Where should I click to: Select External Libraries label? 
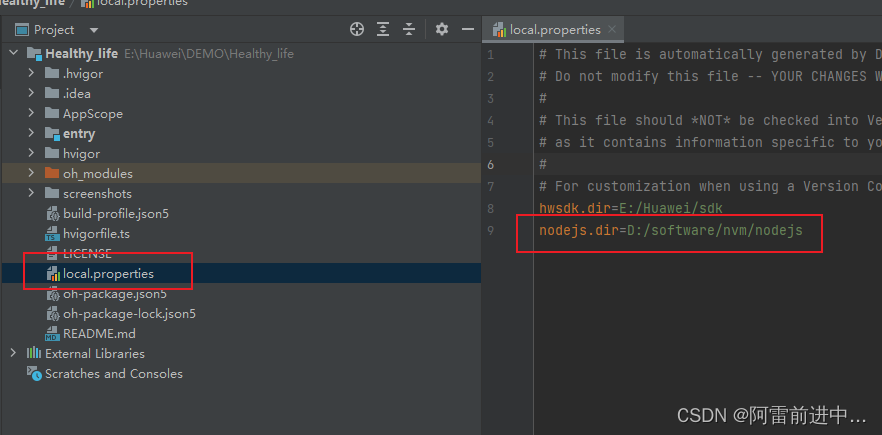point(95,353)
